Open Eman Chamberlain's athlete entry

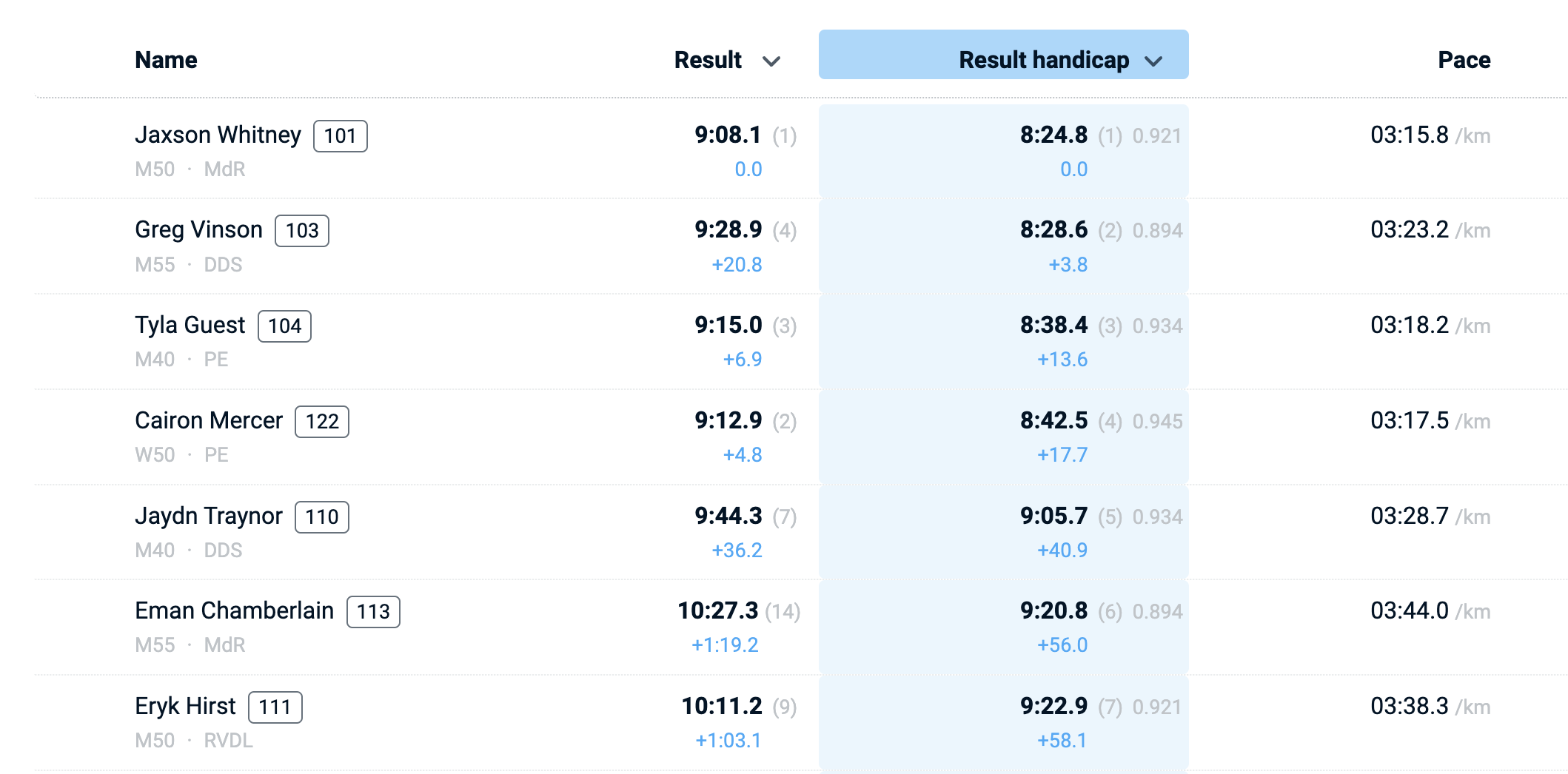pyautogui.click(x=234, y=611)
